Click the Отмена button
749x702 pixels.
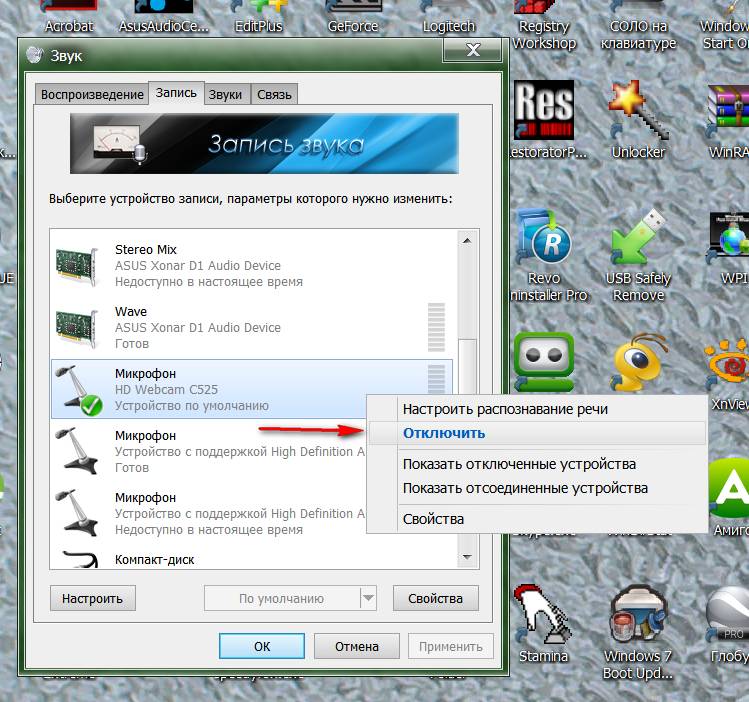pyautogui.click(x=356, y=646)
